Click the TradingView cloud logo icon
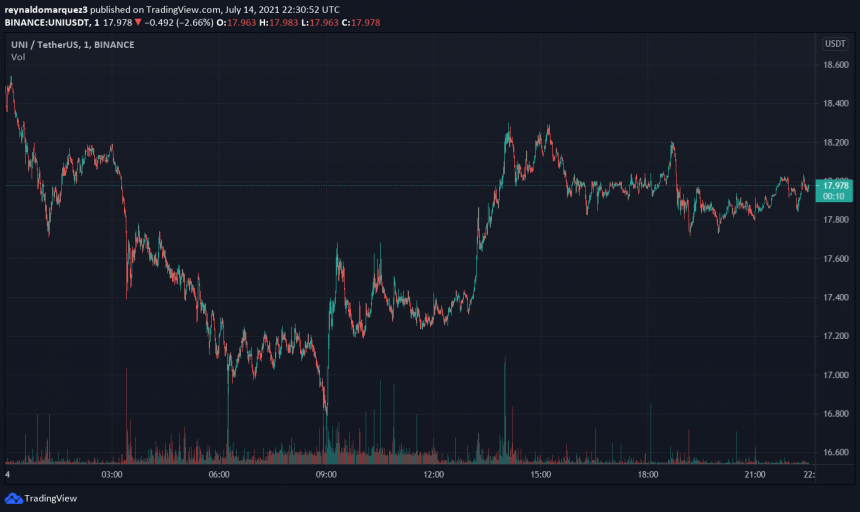The height and width of the screenshot is (512, 860). tap(13, 498)
